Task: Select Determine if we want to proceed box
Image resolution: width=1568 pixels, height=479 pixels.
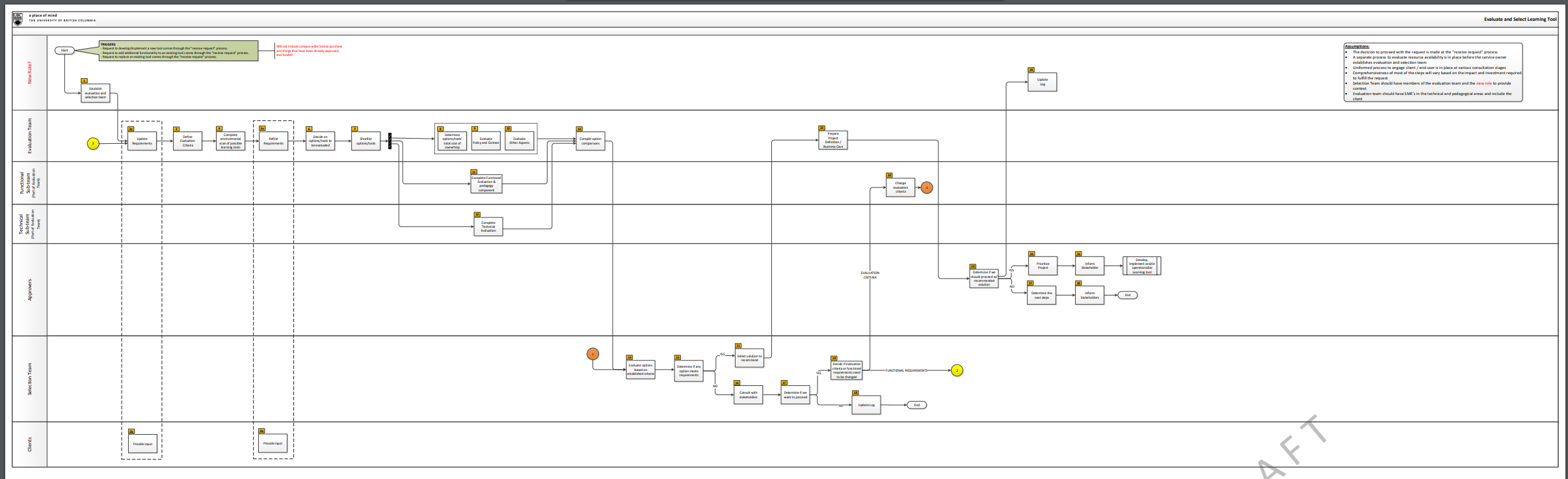Action: click(x=795, y=394)
